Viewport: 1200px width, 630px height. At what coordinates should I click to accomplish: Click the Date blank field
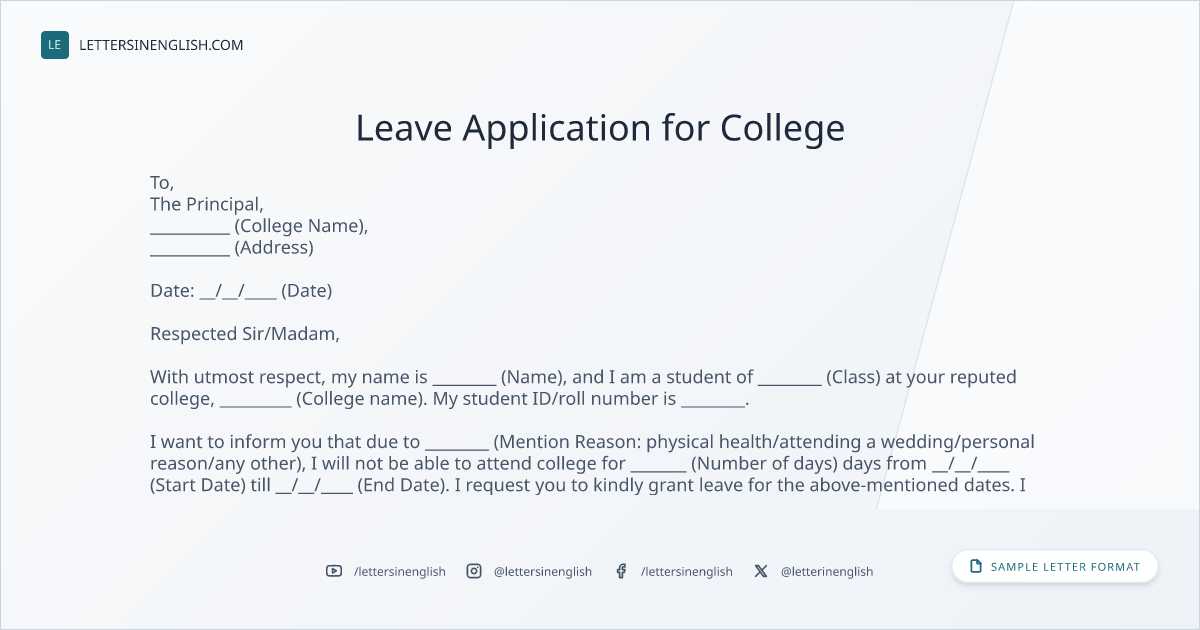coord(238,291)
